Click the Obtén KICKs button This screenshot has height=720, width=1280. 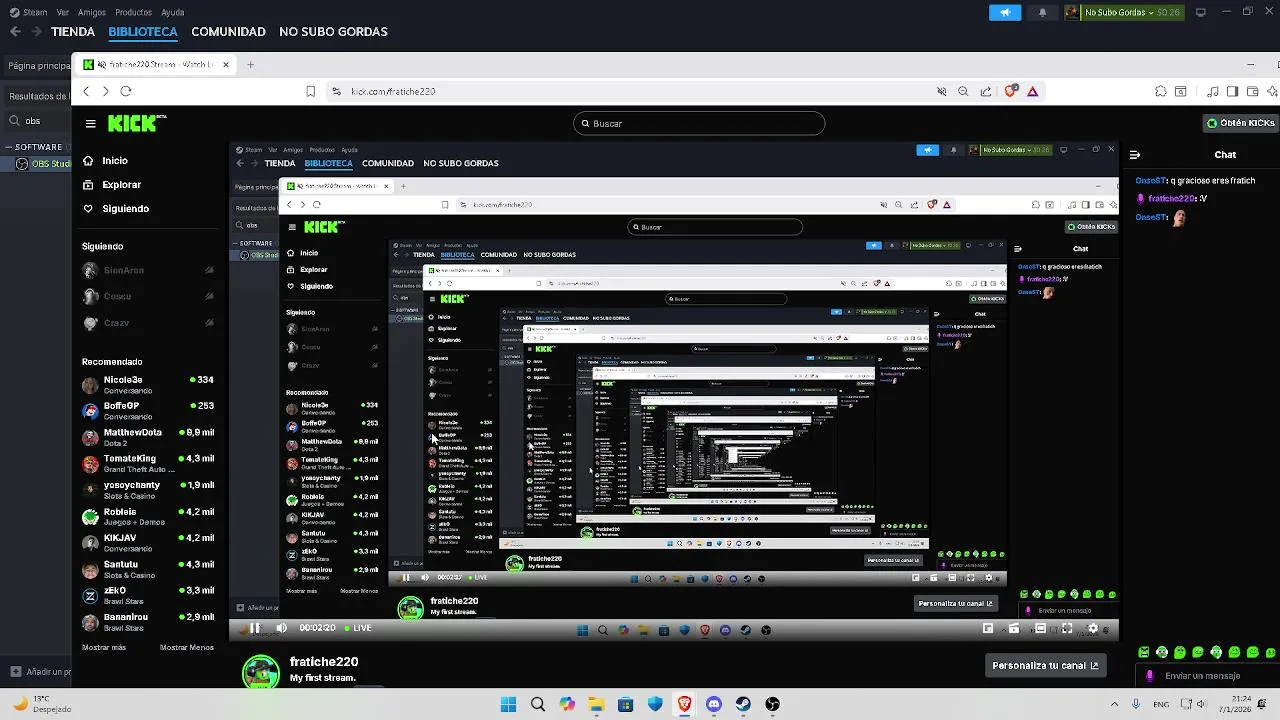(x=1240, y=123)
